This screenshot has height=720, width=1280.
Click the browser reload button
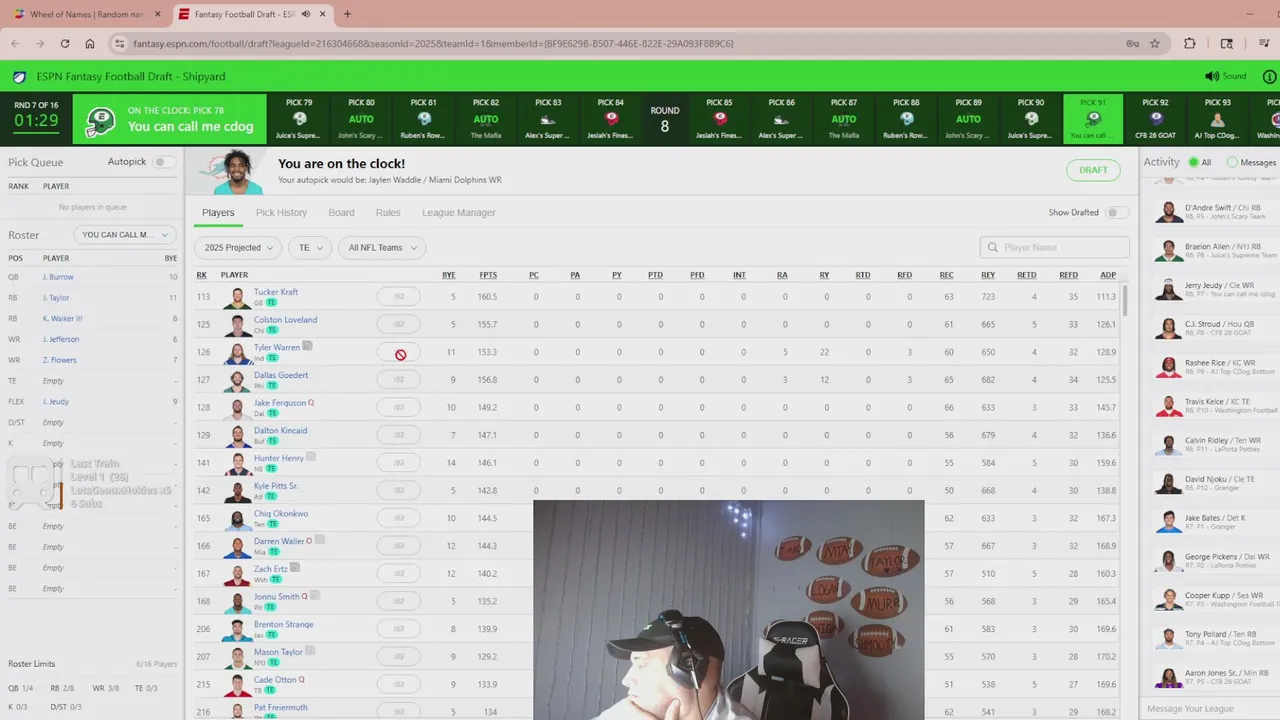pyautogui.click(x=65, y=44)
